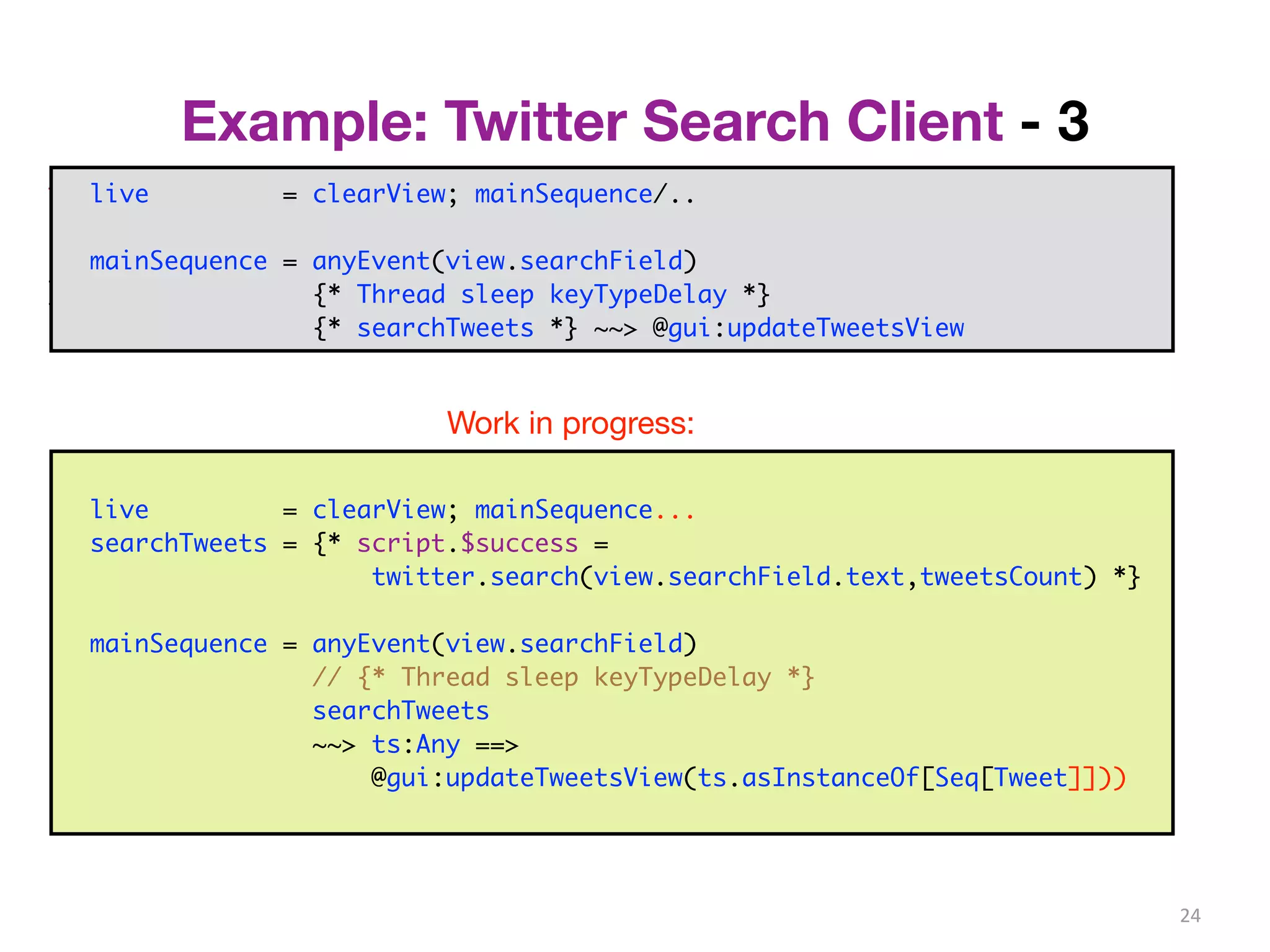This screenshot has height=952, width=1270.
Task: Click 'tweetsCount' argument text
Action: [1000, 577]
